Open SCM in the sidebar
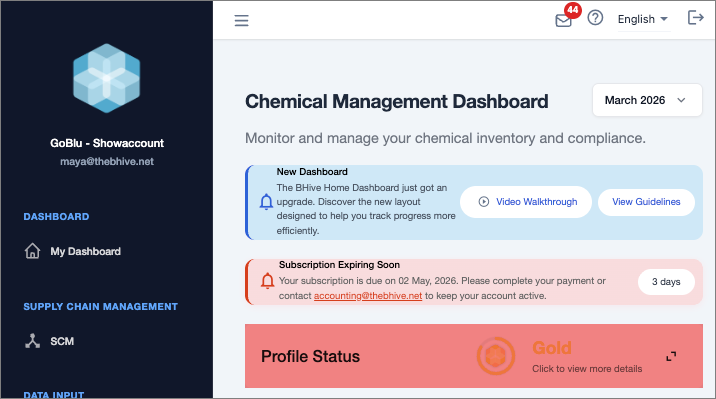This screenshot has width=716, height=399. [x=62, y=341]
